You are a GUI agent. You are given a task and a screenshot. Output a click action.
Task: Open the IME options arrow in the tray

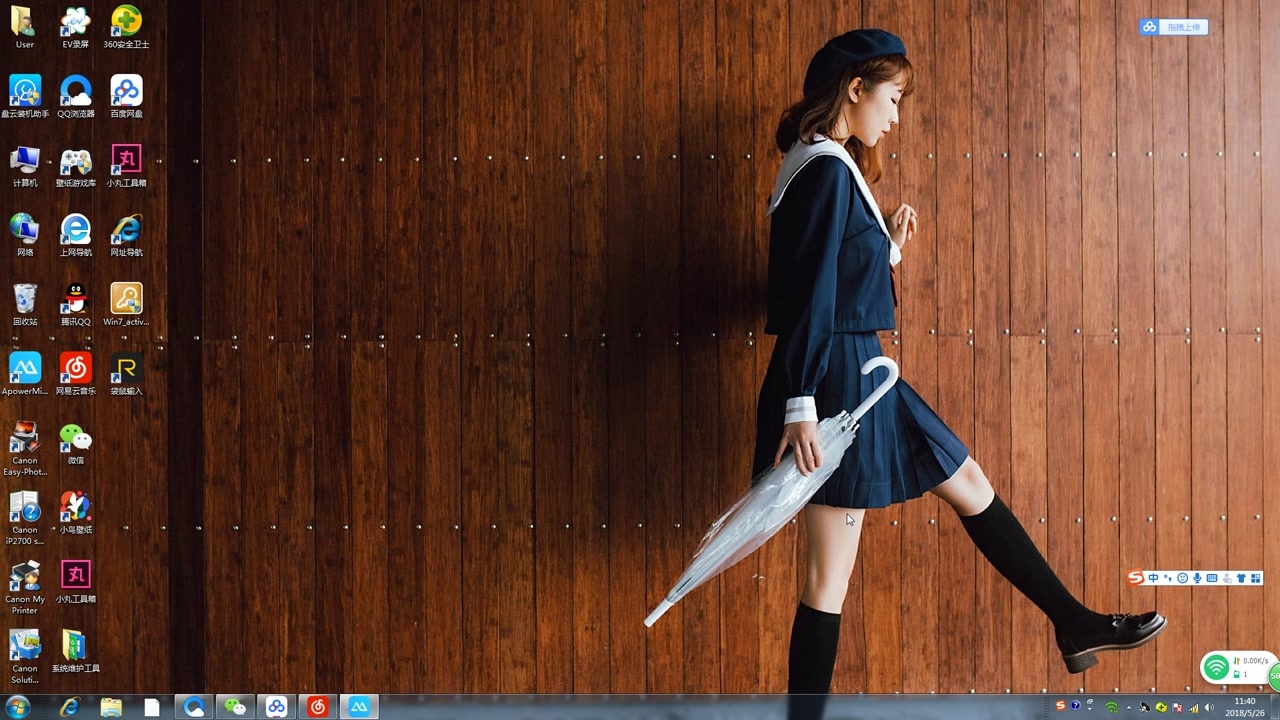click(x=1090, y=709)
